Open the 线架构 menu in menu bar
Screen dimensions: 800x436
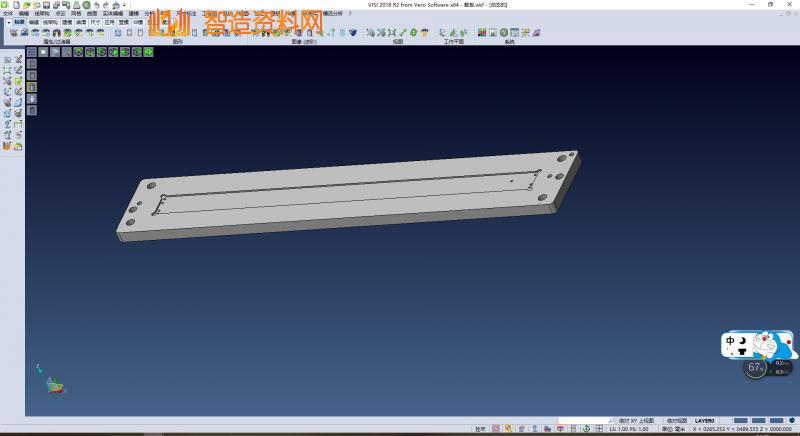(x=41, y=13)
